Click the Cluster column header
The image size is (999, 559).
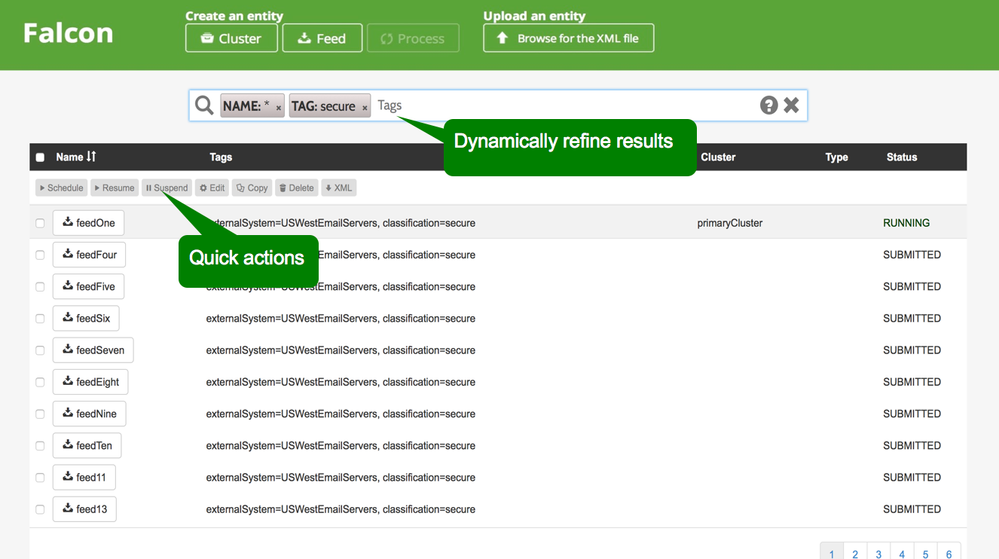(x=718, y=157)
